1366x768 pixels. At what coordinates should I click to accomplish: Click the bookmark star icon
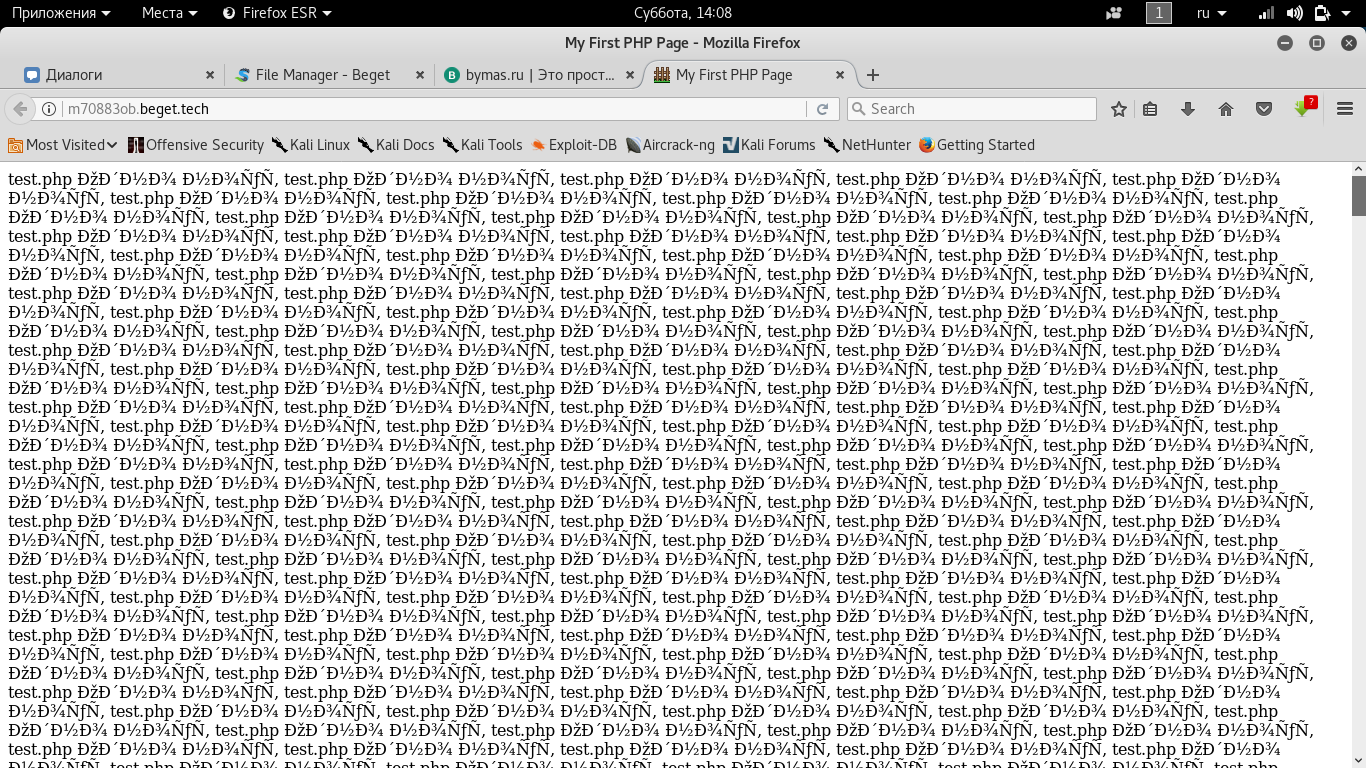[x=1119, y=109]
